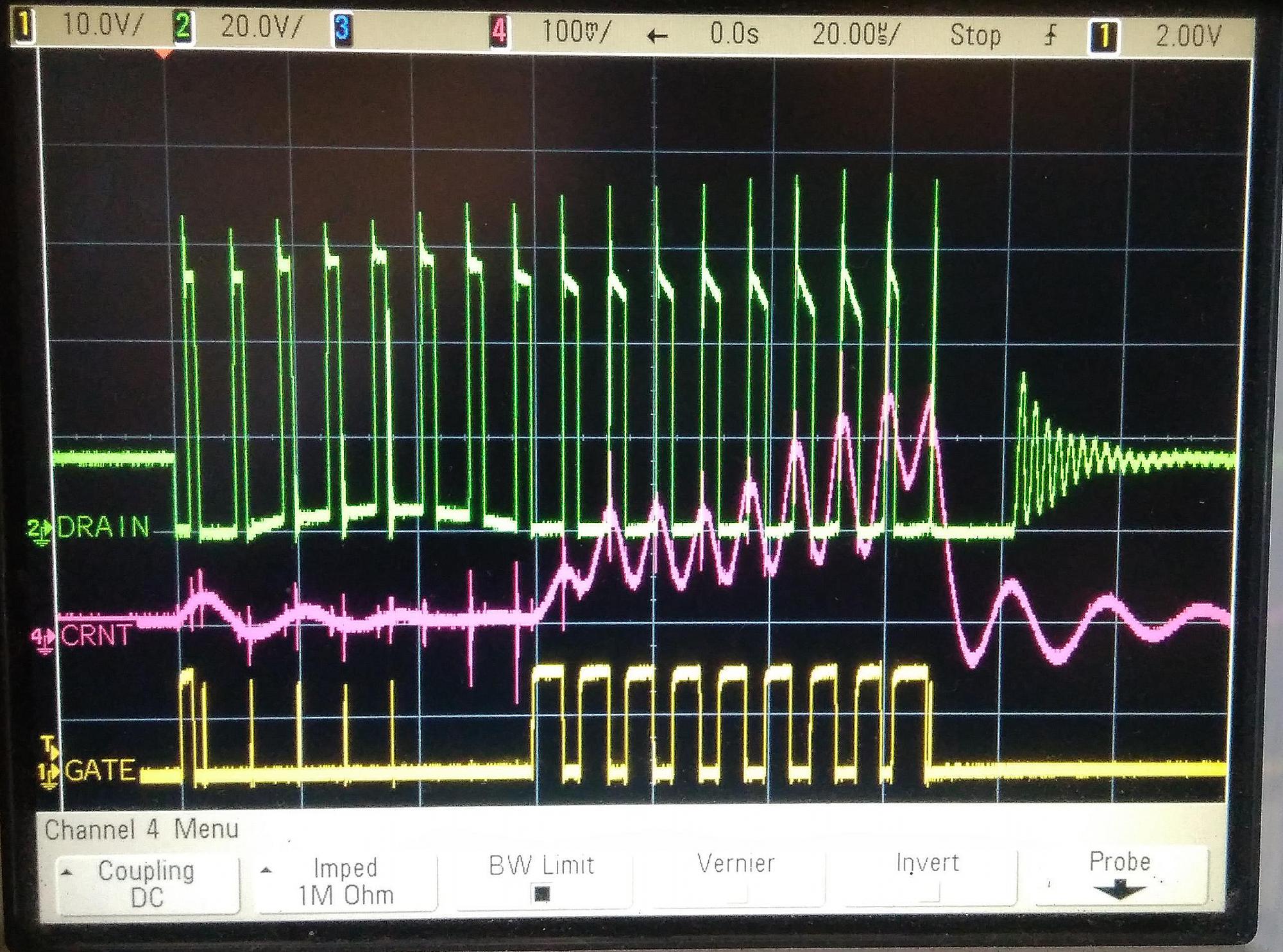Click the 20.00us/ timebase readout

click(x=856, y=33)
